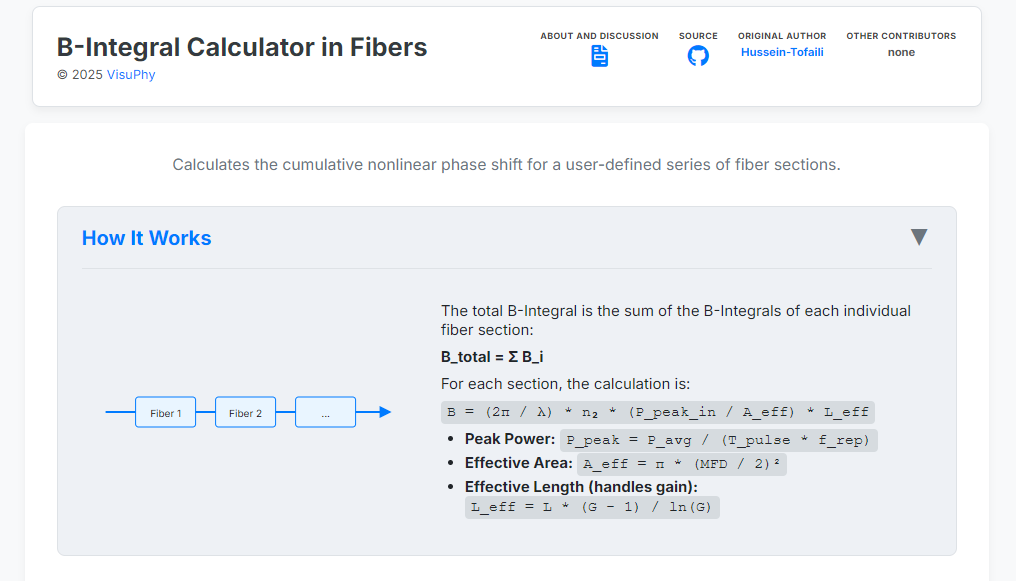Select the Fiber 1 box in the diagram

click(165, 411)
